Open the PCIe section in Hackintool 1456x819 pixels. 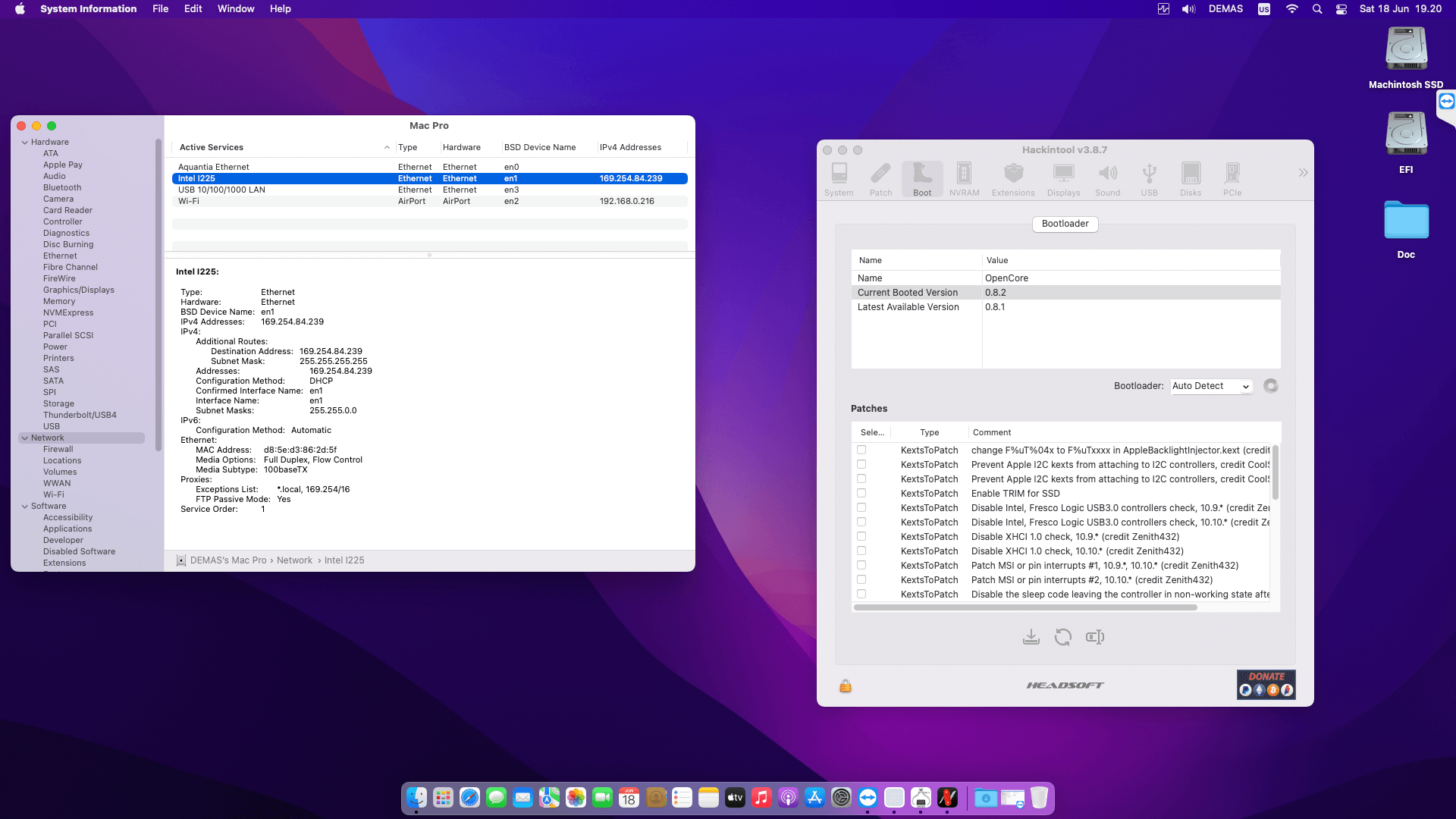pyautogui.click(x=1232, y=180)
